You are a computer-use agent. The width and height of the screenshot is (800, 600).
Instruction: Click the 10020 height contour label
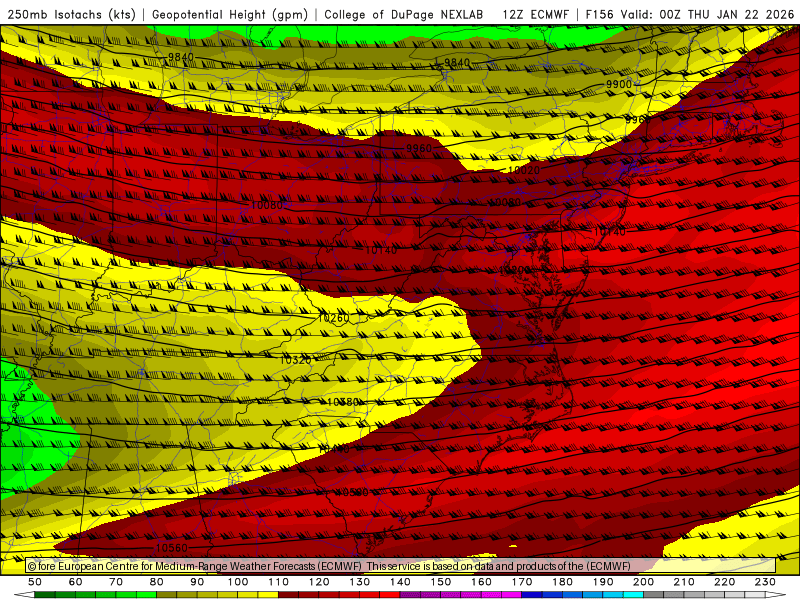pos(524,170)
